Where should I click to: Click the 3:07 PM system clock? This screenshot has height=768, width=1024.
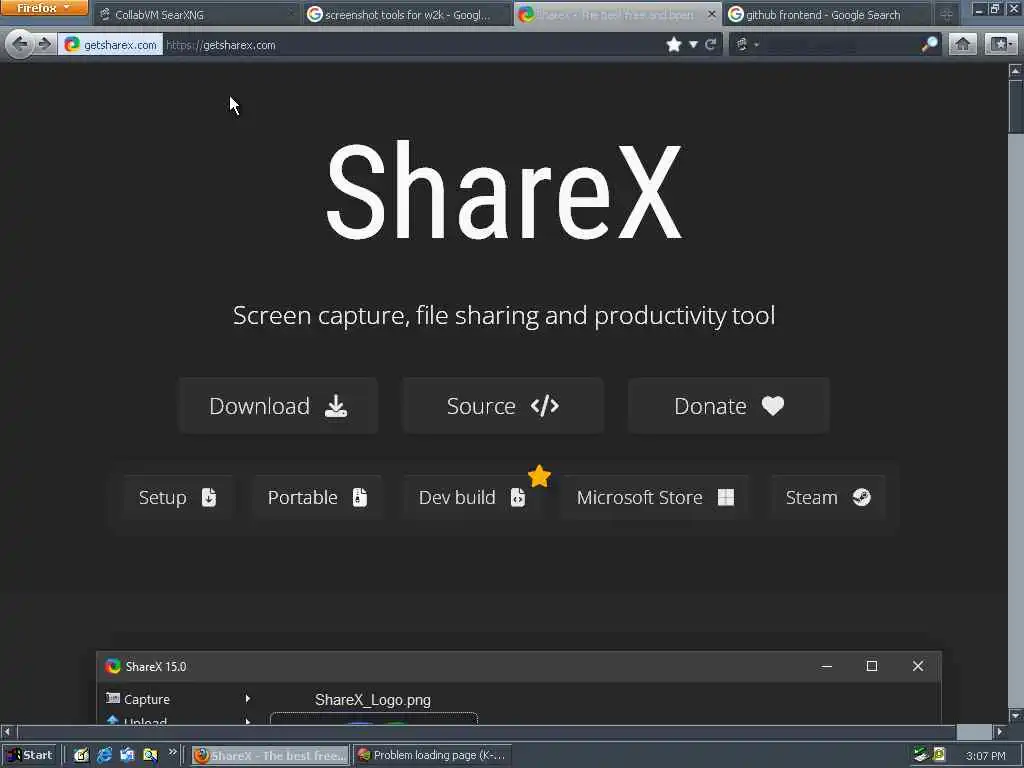(985, 756)
